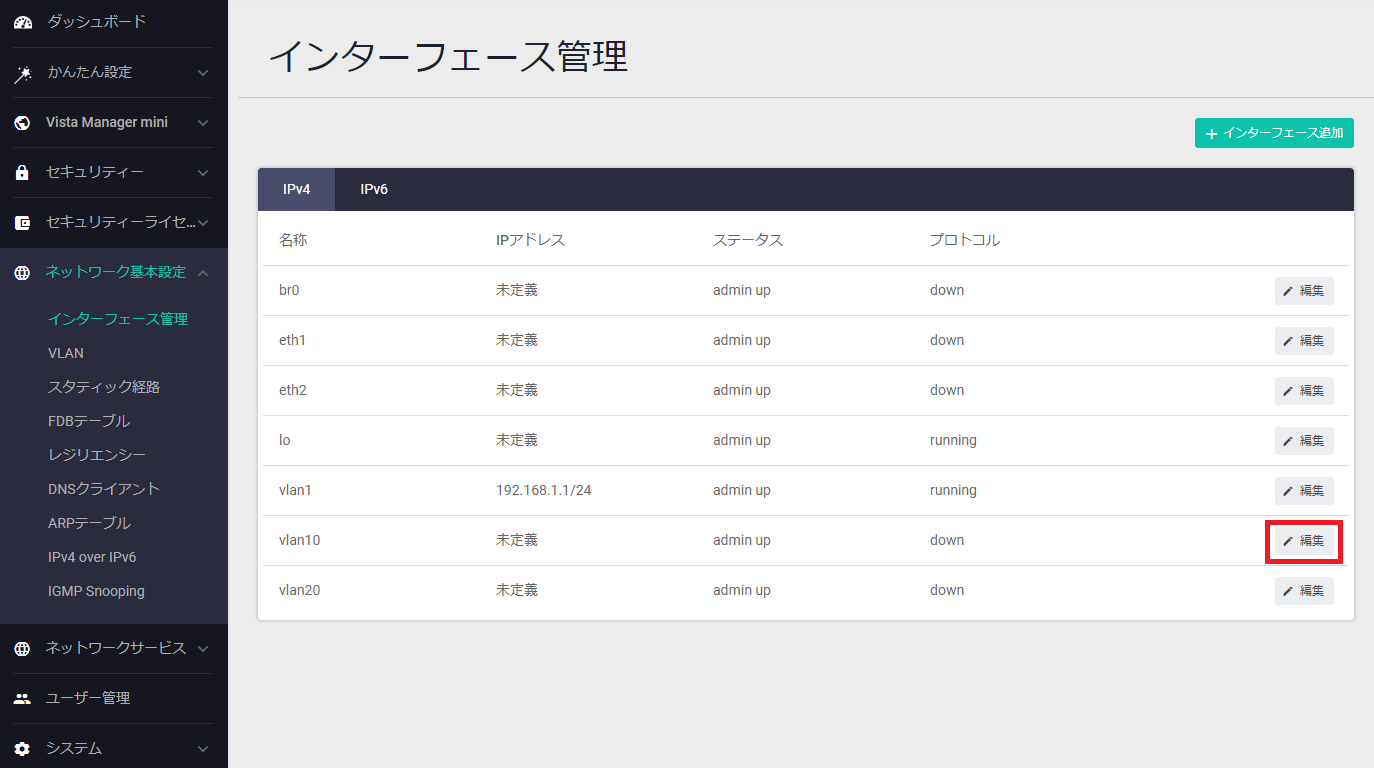Click the gear icon for システム
This screenshot has height=768, width=1374.
tap(22, 748)
